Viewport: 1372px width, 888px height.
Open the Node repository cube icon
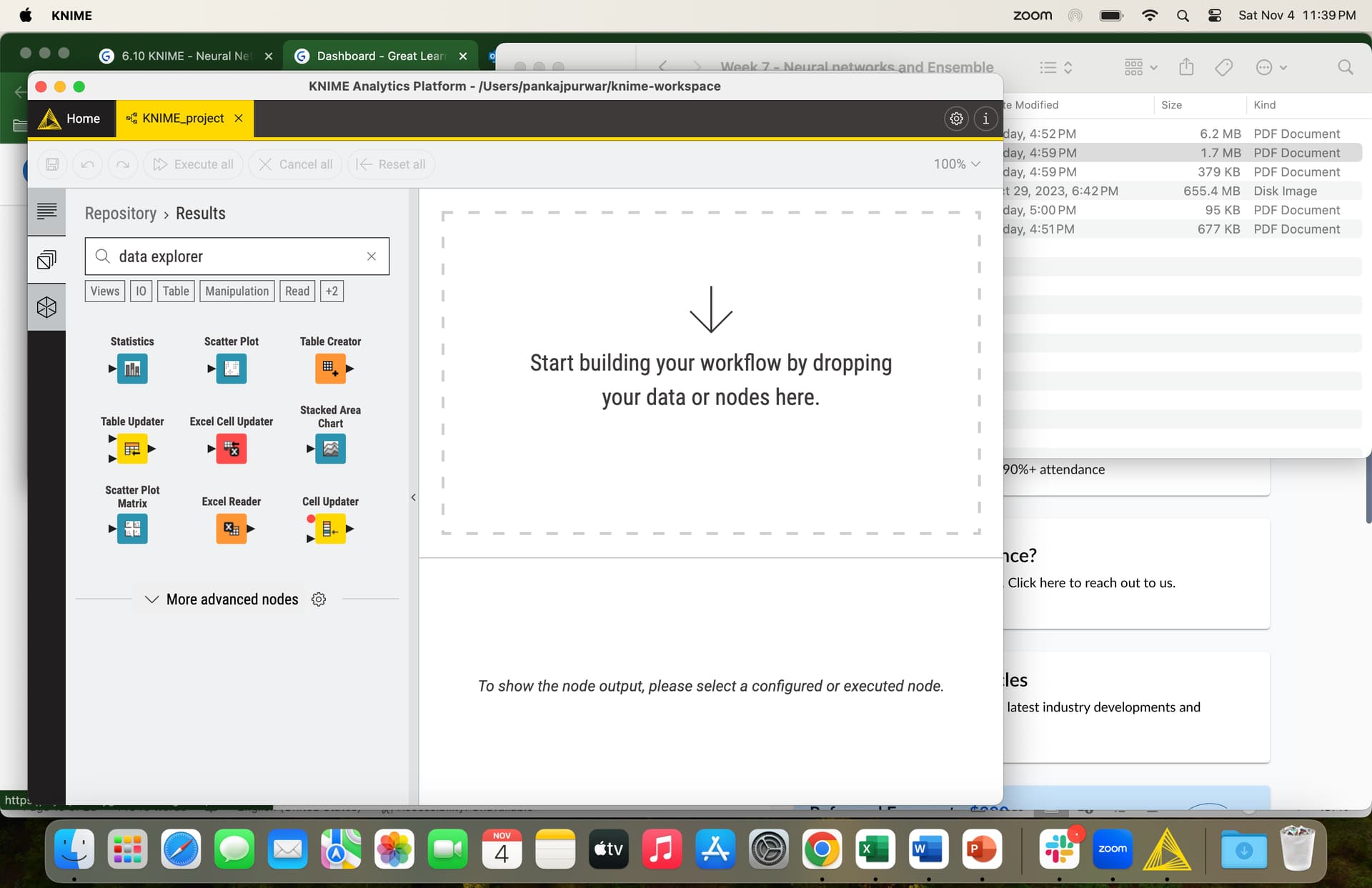click(46, 307)
